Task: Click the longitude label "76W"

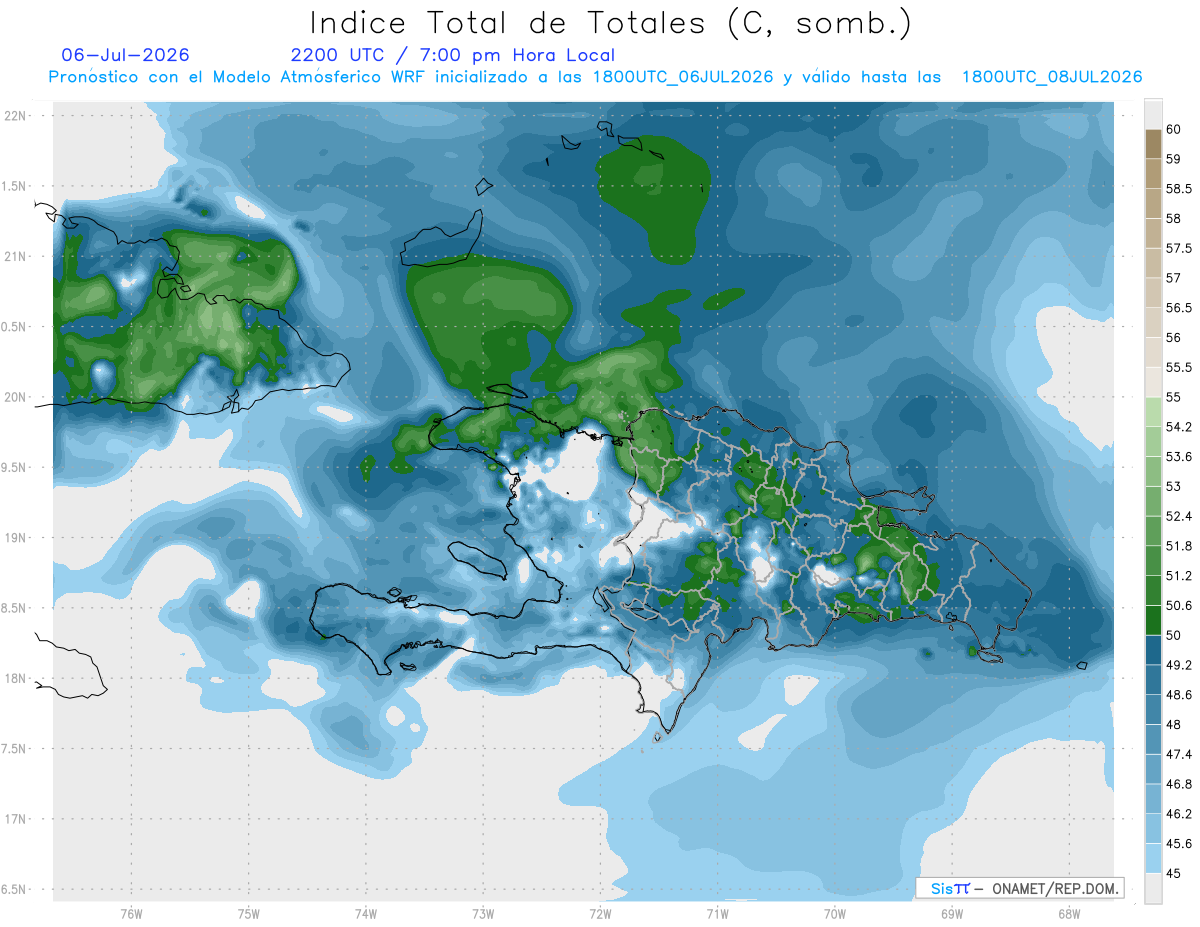Action: click(131, 914)
